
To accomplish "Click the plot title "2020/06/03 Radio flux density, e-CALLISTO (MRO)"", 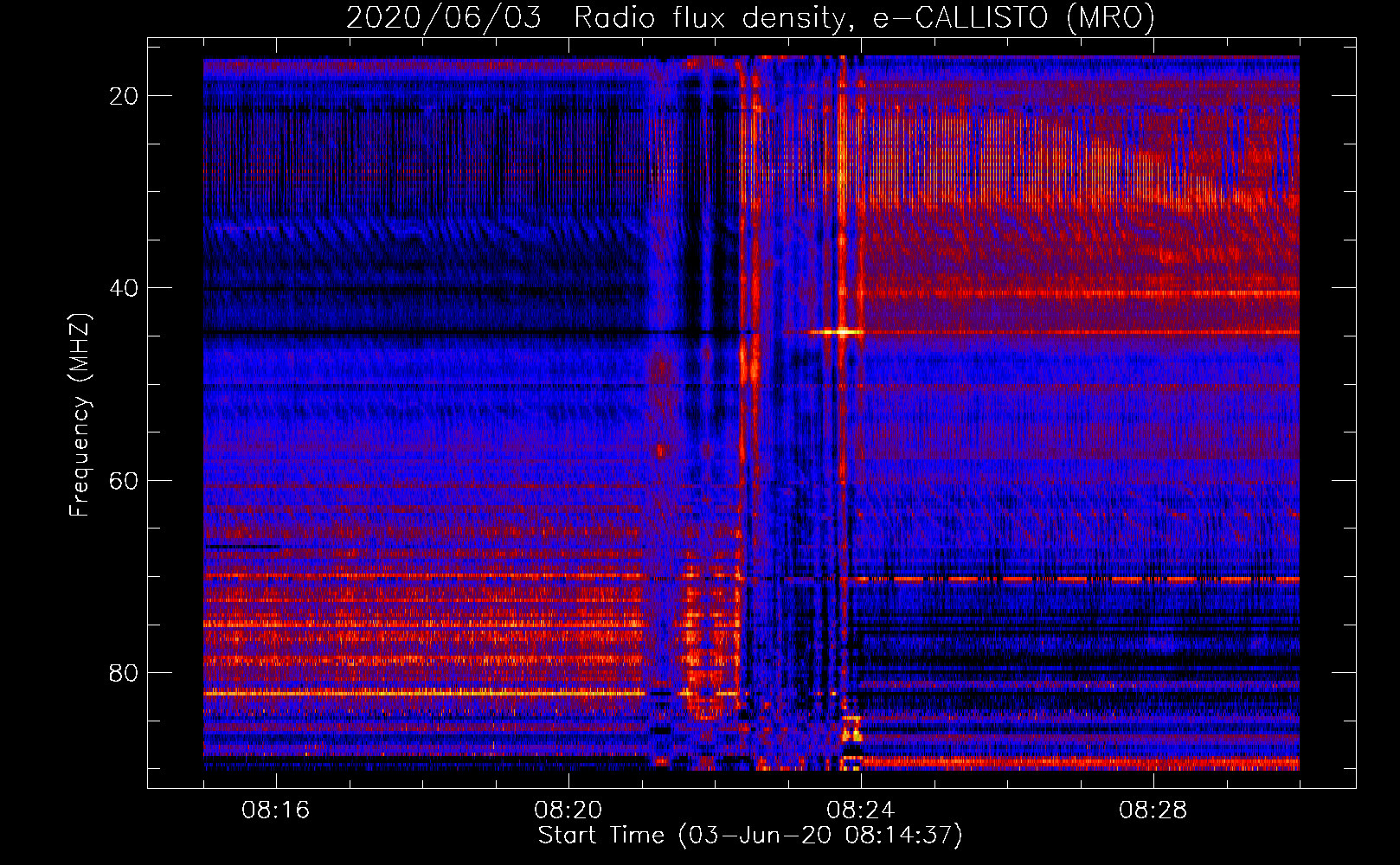I will tap(750, 17).
